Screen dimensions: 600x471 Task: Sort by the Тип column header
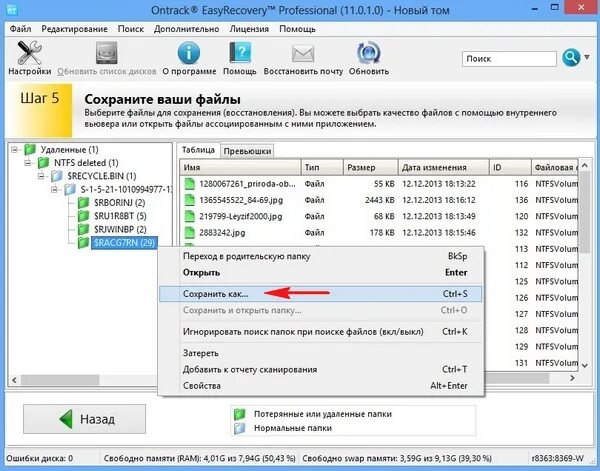pos(322,168)
